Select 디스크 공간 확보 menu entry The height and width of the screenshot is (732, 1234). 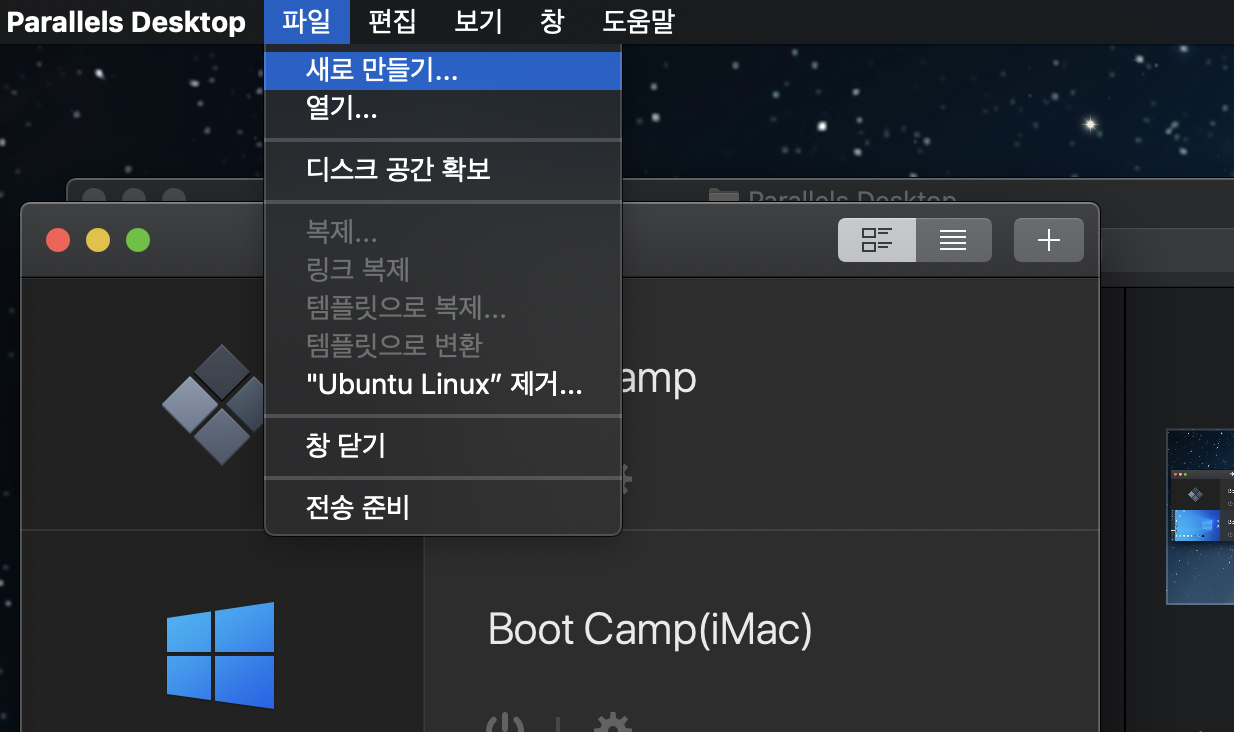(443, 169)
